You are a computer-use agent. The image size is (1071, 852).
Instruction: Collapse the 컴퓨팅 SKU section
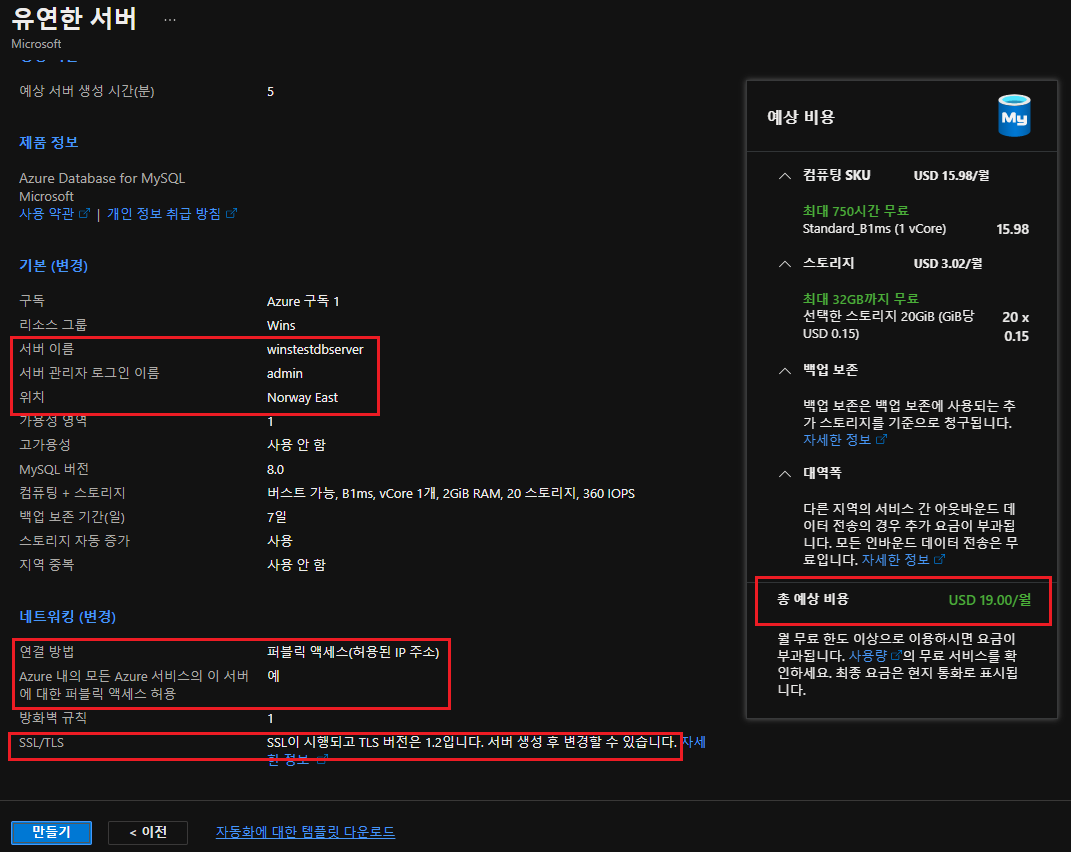[785, 176]
